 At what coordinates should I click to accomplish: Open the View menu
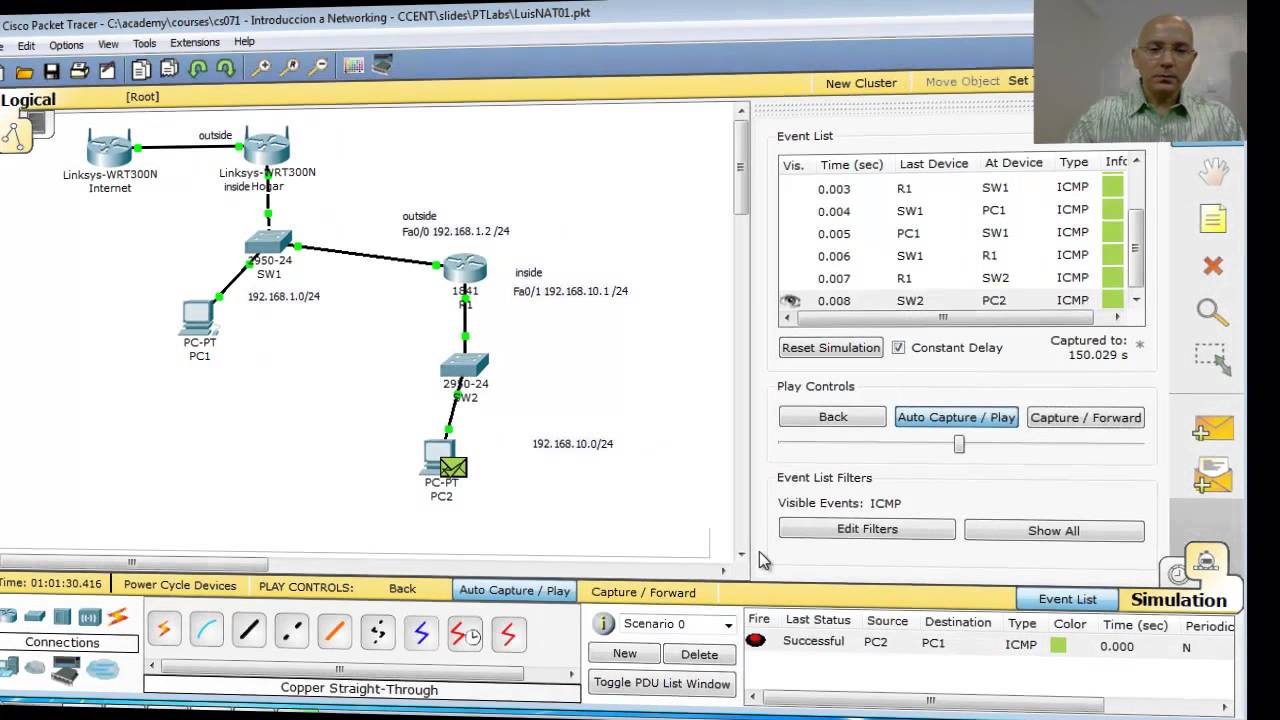[x=108, y=44]
